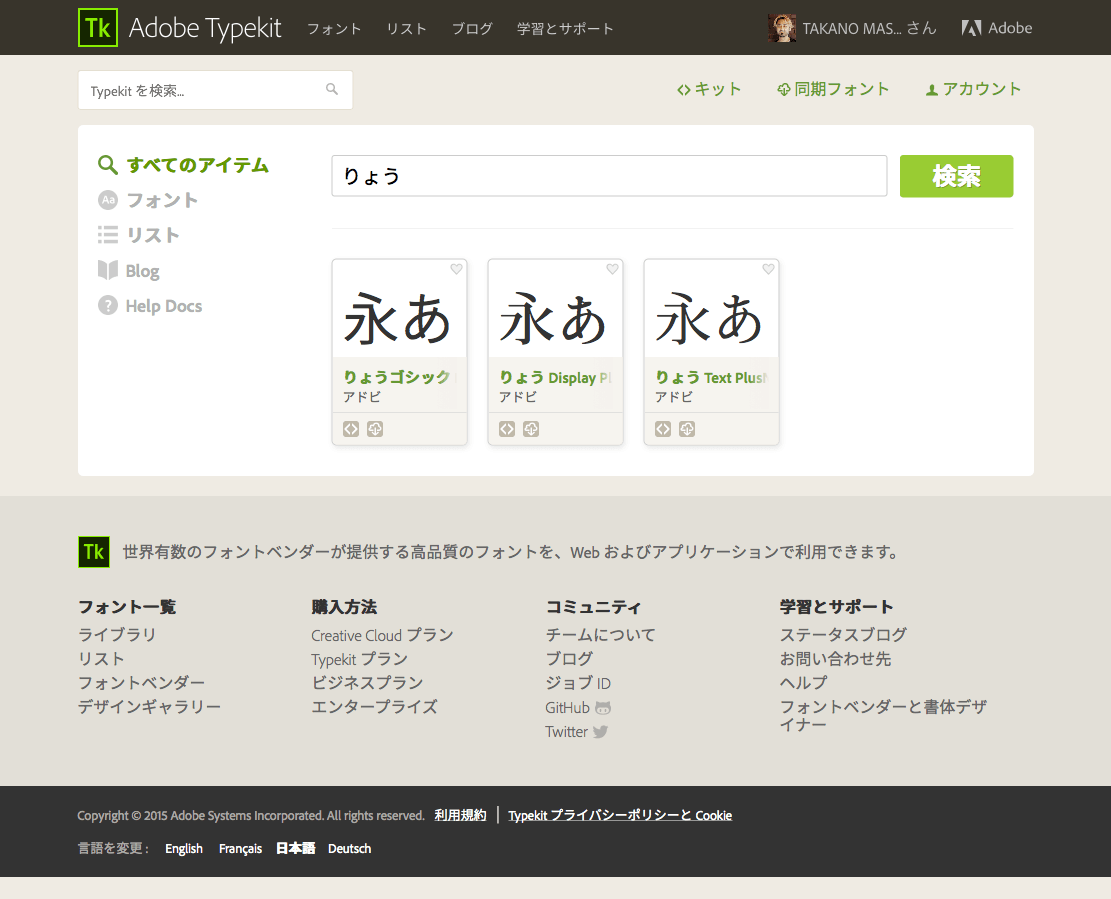Click the Adobe logo icon in header

pyautogui.click(x=971, y=28)
